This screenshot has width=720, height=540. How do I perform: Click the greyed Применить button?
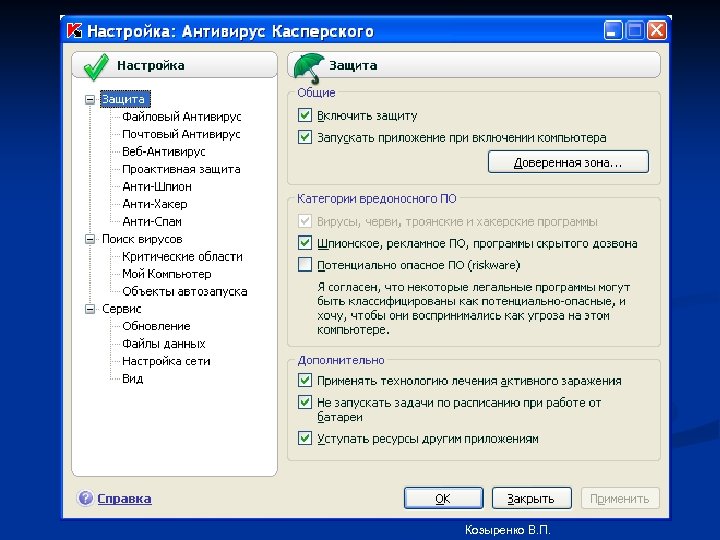pos(620,498)
